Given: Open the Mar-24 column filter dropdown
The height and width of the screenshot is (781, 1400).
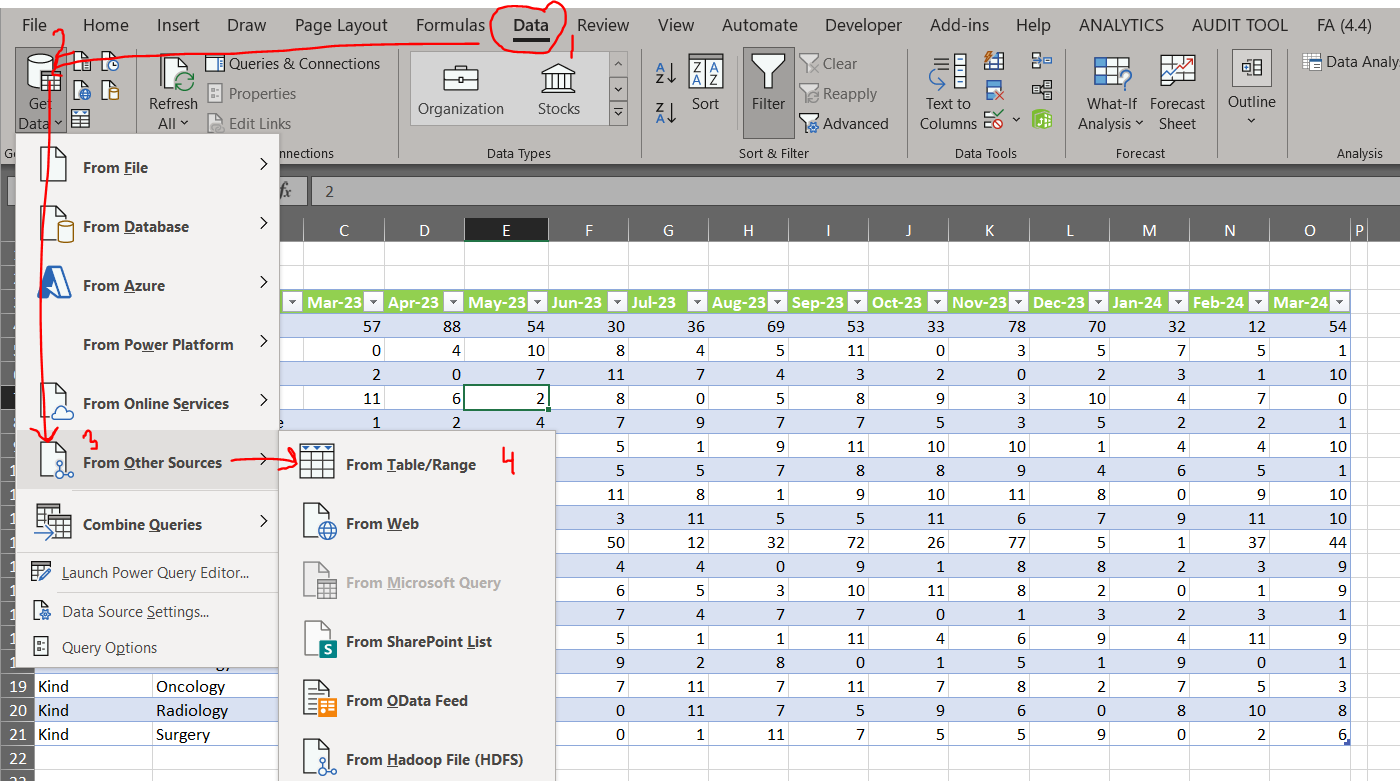Looking at the screenshot, I should pyautogui.click(x=1340, y=302).
